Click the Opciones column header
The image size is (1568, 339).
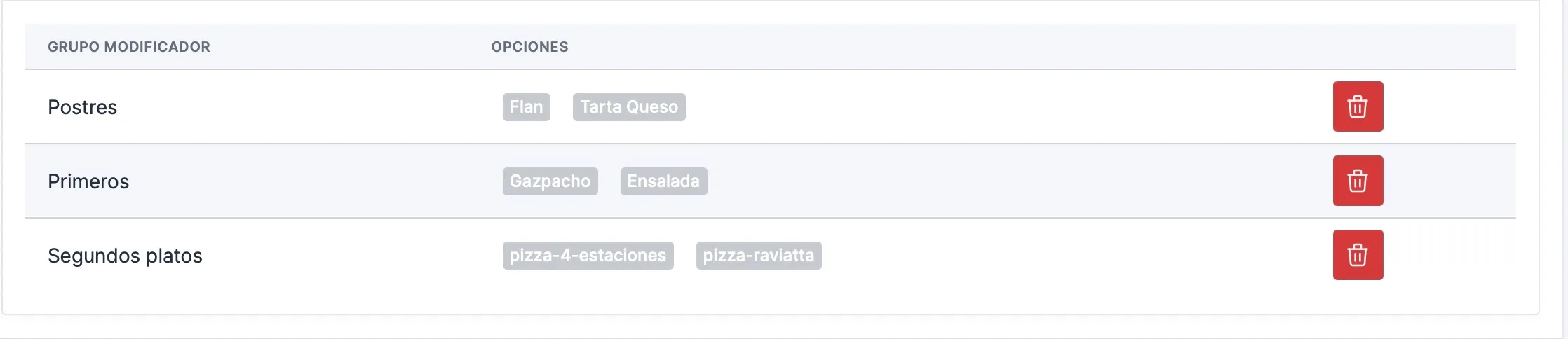[529, 47]
